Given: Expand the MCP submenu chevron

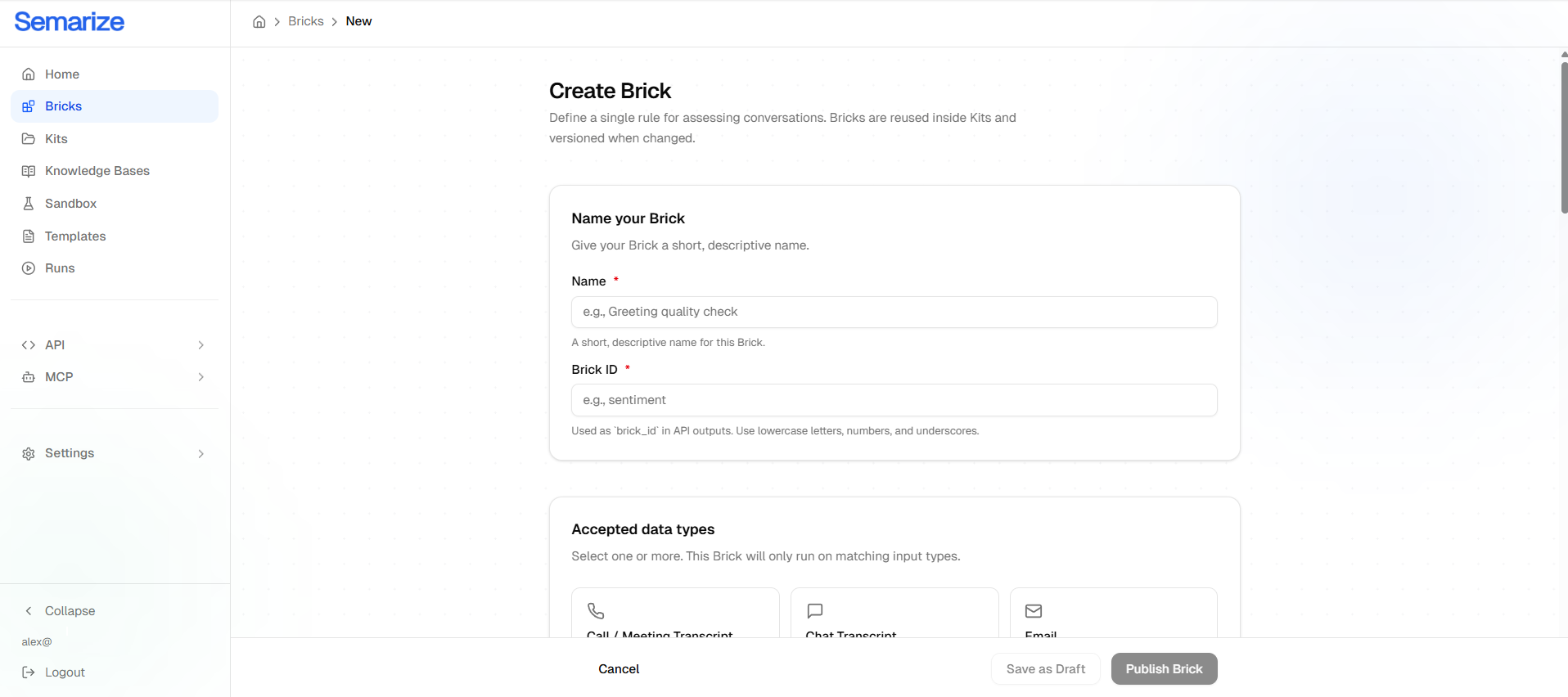Looking at the screenshot, I should pos(201,377).
